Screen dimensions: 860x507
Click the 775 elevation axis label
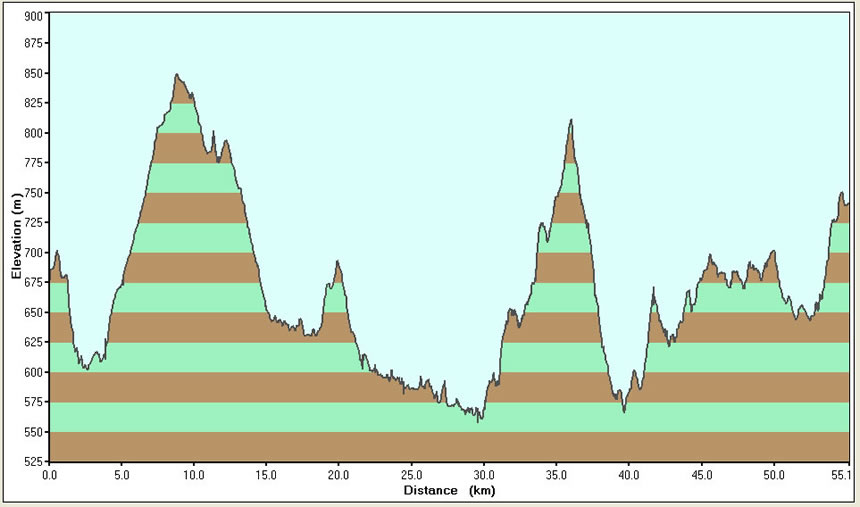point(33,163)
